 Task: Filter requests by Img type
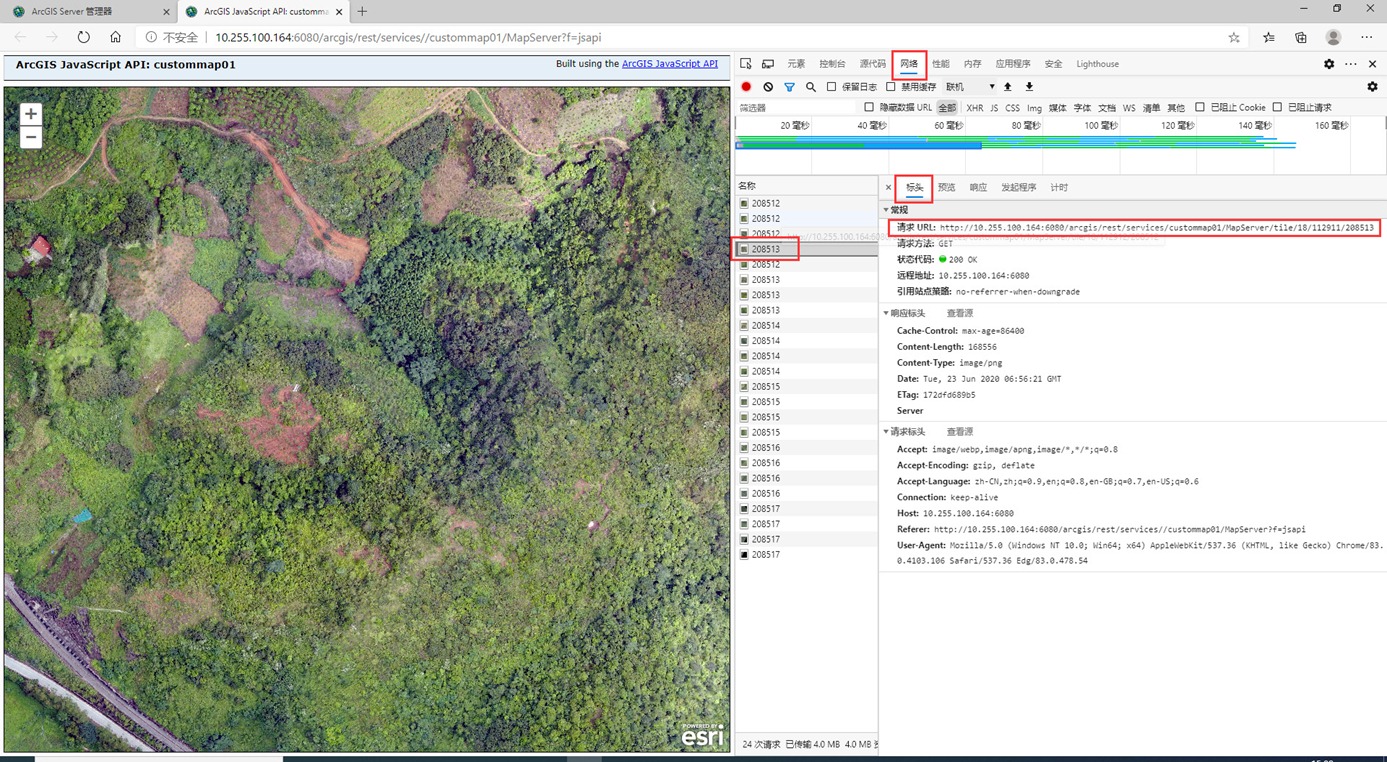[1034, 108]
